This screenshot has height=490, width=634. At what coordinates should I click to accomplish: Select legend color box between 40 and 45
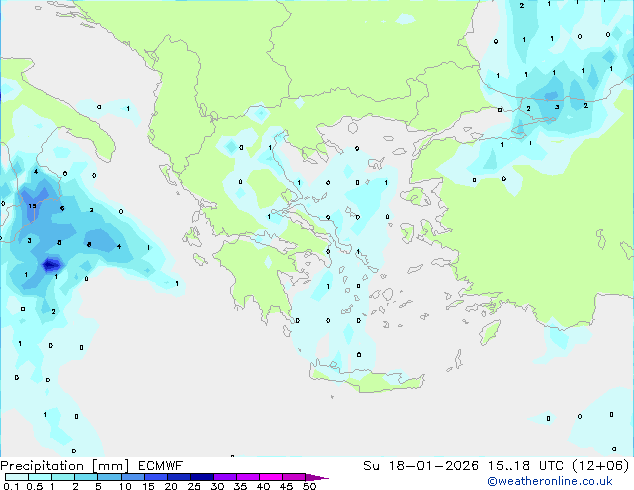click(x=271, y=477)
